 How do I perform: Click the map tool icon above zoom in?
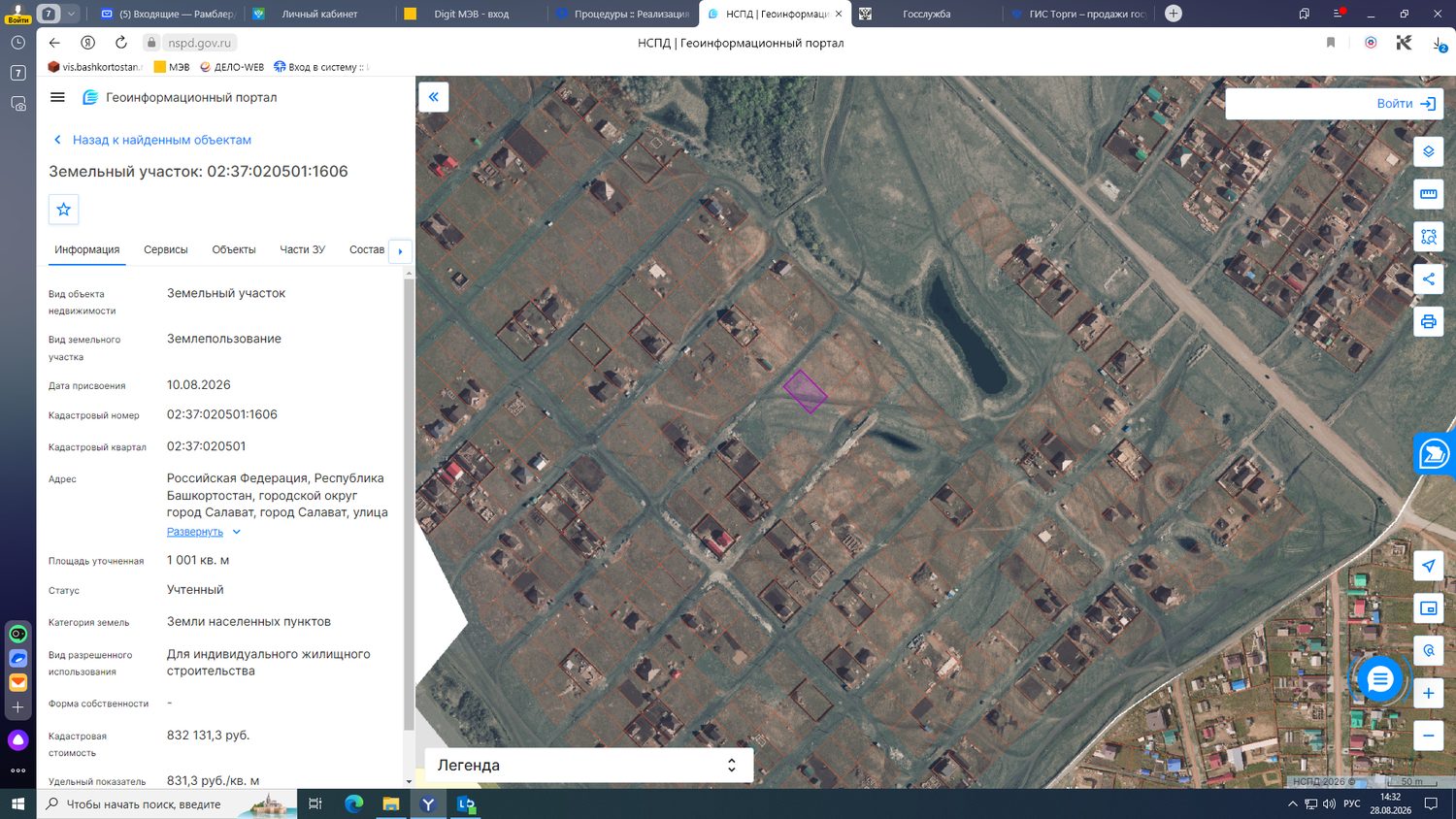coord(1429,650)
